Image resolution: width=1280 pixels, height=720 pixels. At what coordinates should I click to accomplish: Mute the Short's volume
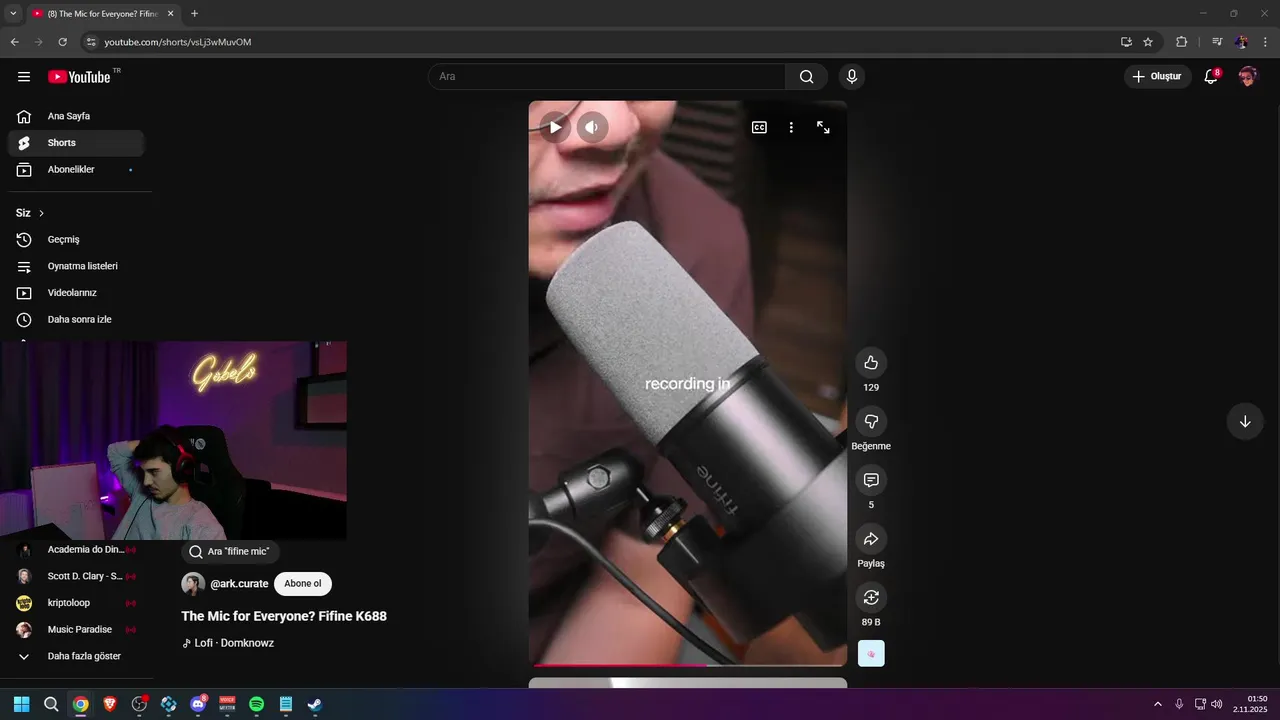(x=592, y=127)
